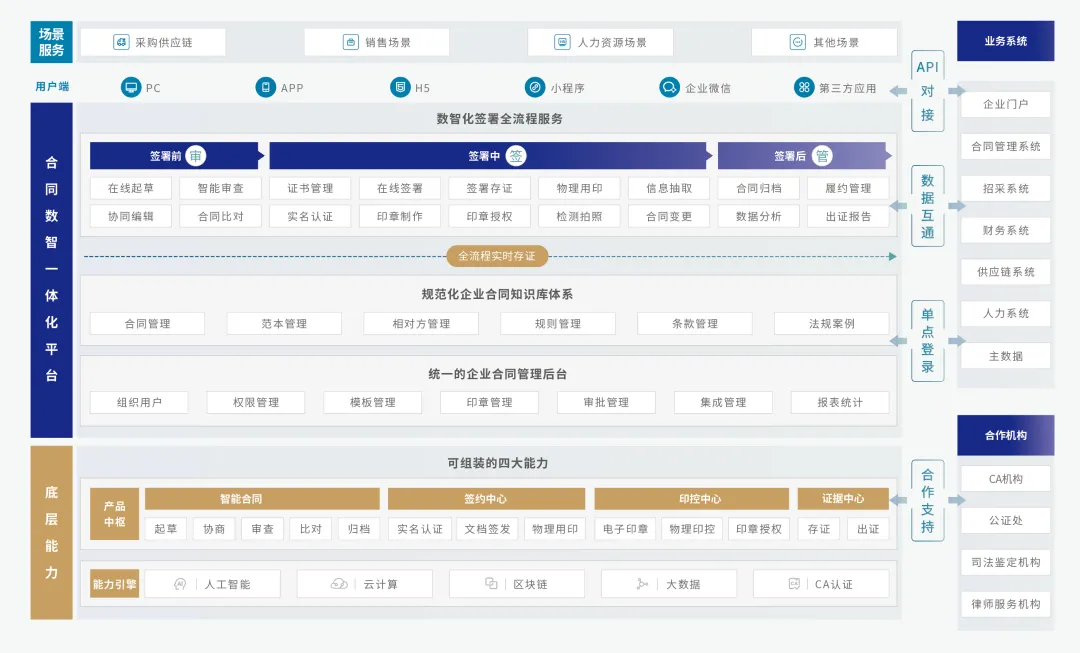This screenshot has width=1080, height=653.
Task: Select the 签约中心 capability header
Action: coord(486,499)
